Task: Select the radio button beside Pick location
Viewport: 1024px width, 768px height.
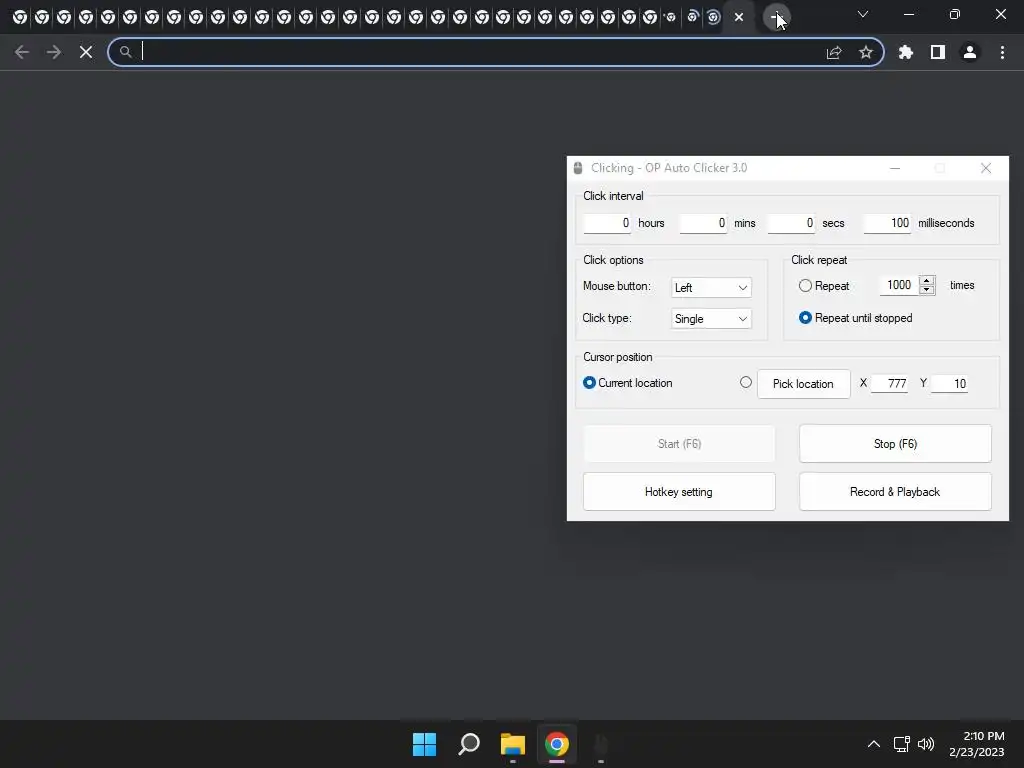Action: (x=746, y=383)
